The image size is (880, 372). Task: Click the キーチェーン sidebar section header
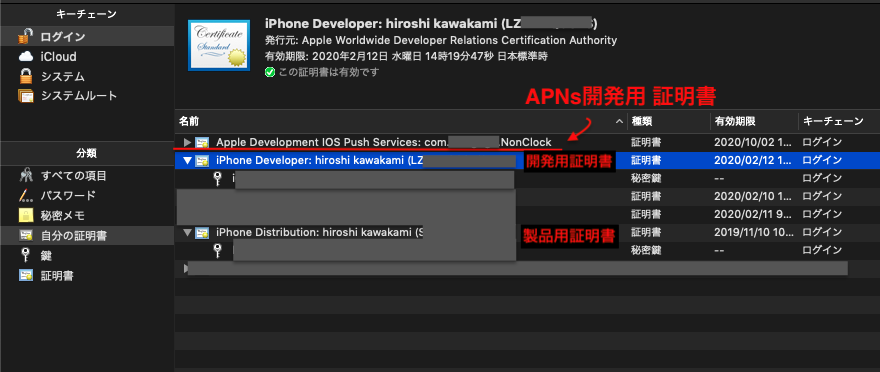87,13
